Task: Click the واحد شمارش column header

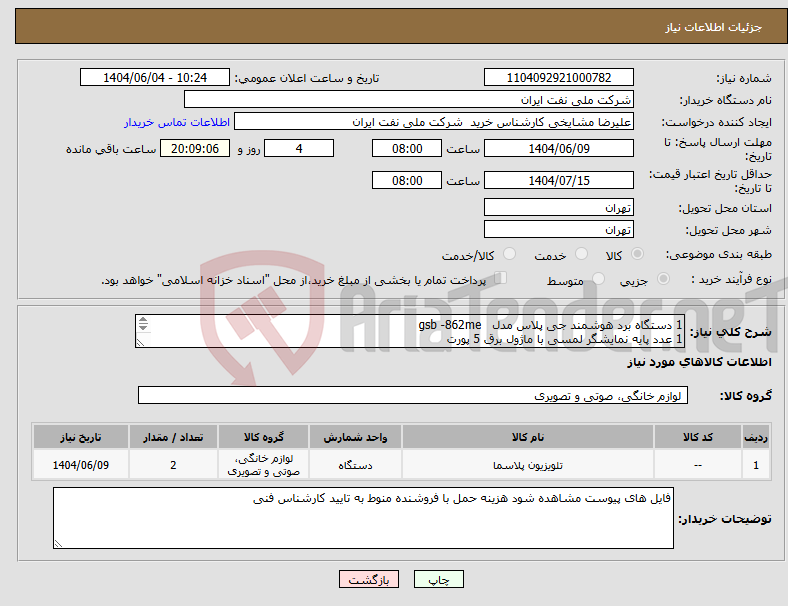Action: click(355, 437)
